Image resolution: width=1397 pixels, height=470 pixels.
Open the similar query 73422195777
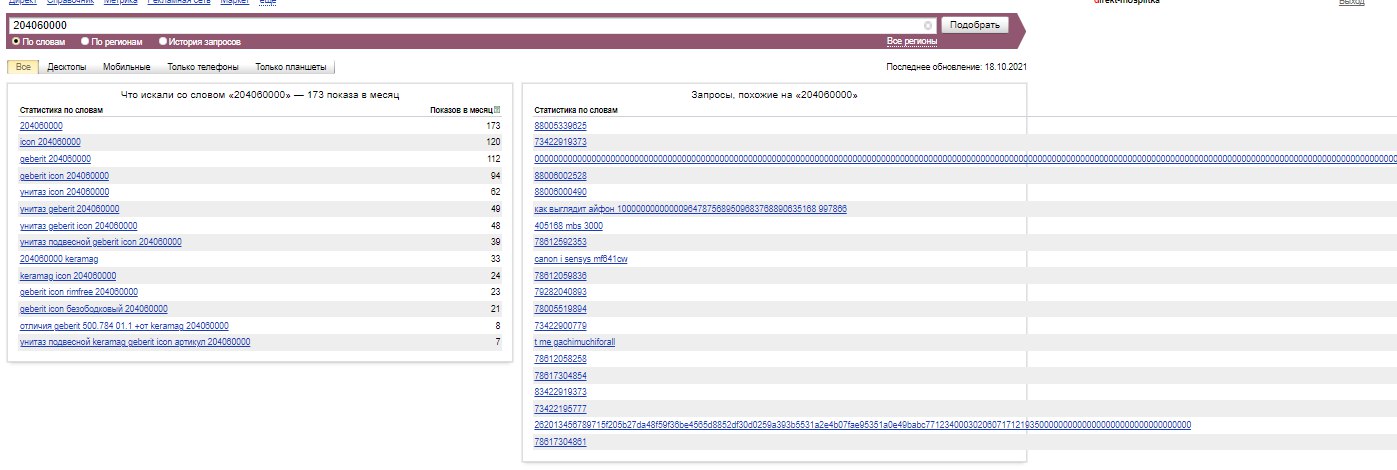click(561, 409)
